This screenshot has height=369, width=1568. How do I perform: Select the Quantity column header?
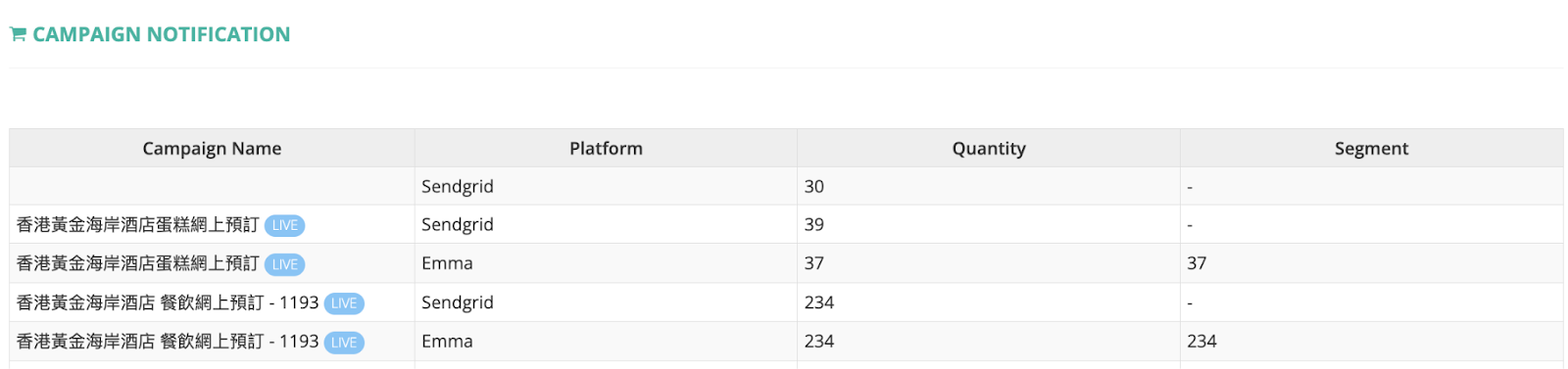tap(989, 148)
